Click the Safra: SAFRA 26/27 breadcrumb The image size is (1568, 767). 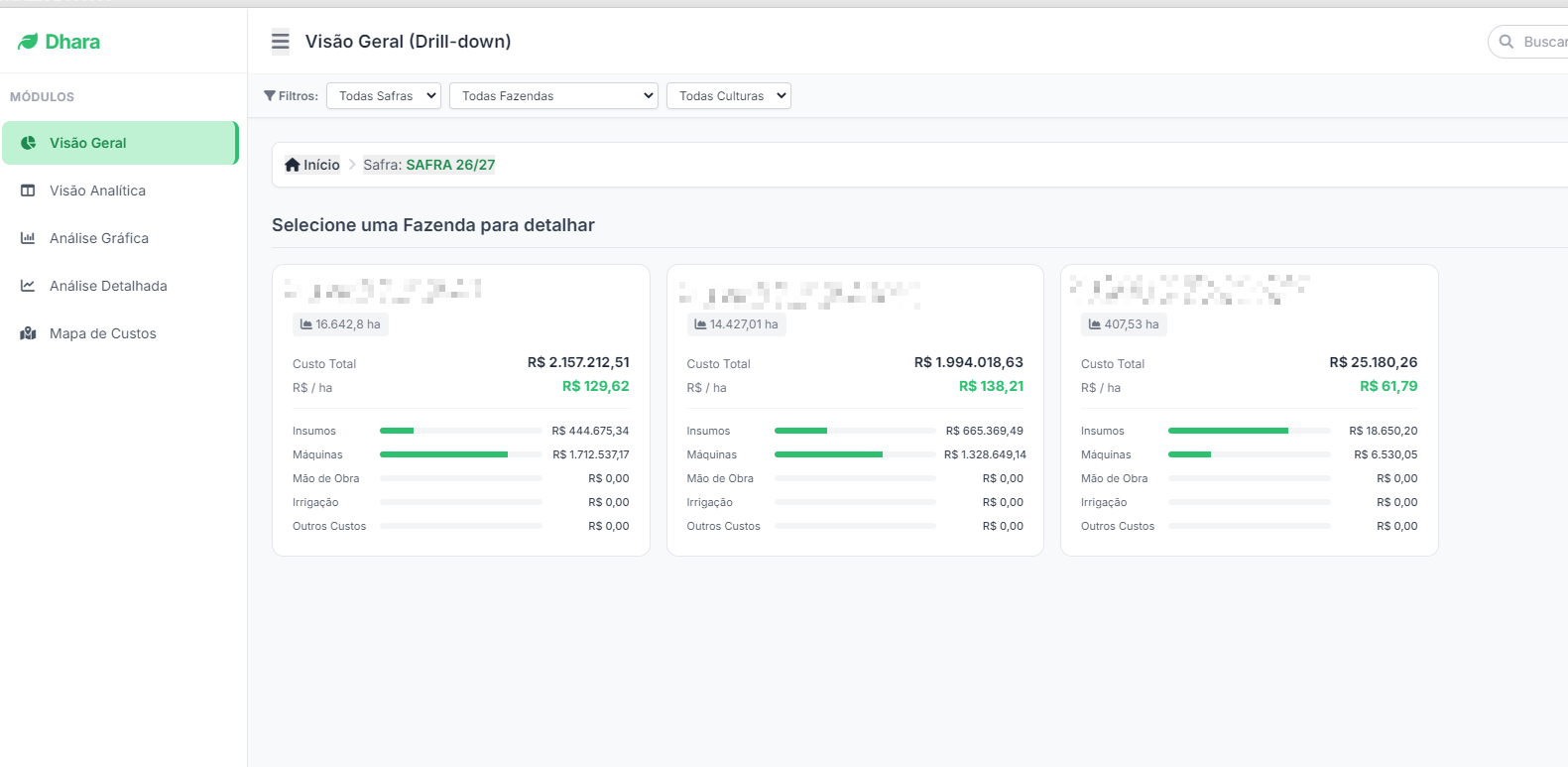coord(429,165)
